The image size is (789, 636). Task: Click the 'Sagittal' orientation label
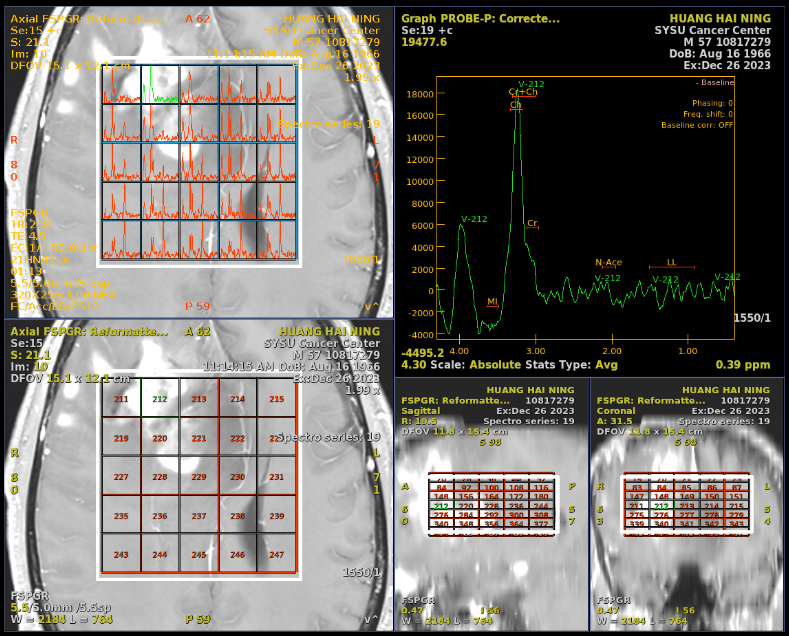[420, 411]
